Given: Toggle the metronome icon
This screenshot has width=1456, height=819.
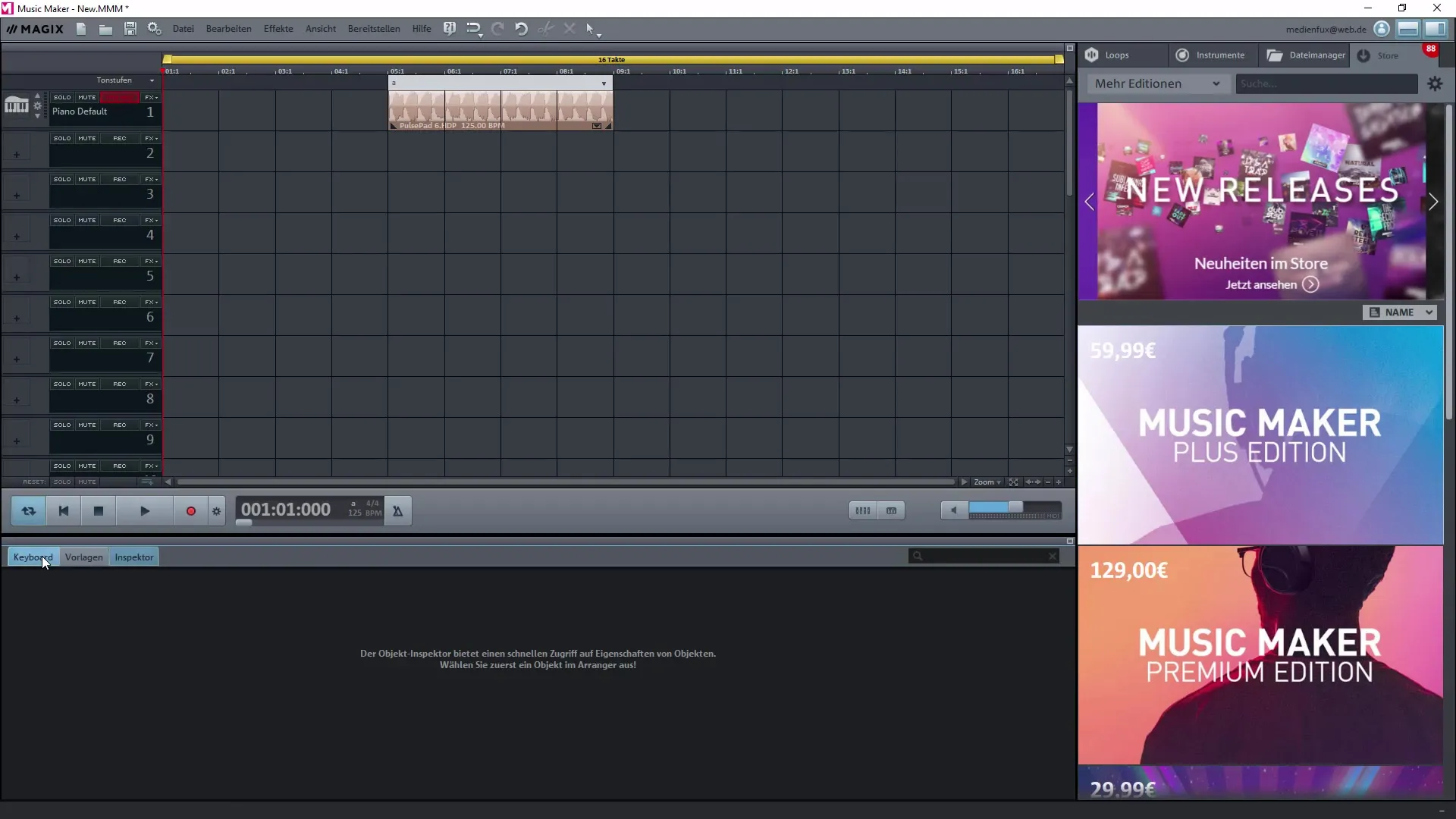Looking at the screenshot, I should pyautogui.click(x=397, y=511).
